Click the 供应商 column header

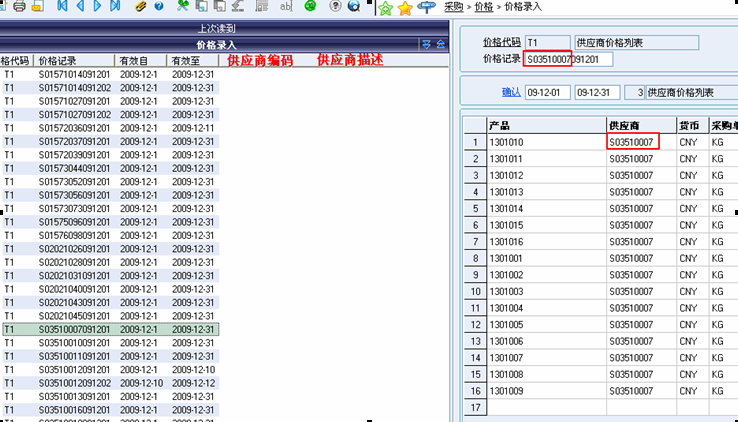point(624,126)
